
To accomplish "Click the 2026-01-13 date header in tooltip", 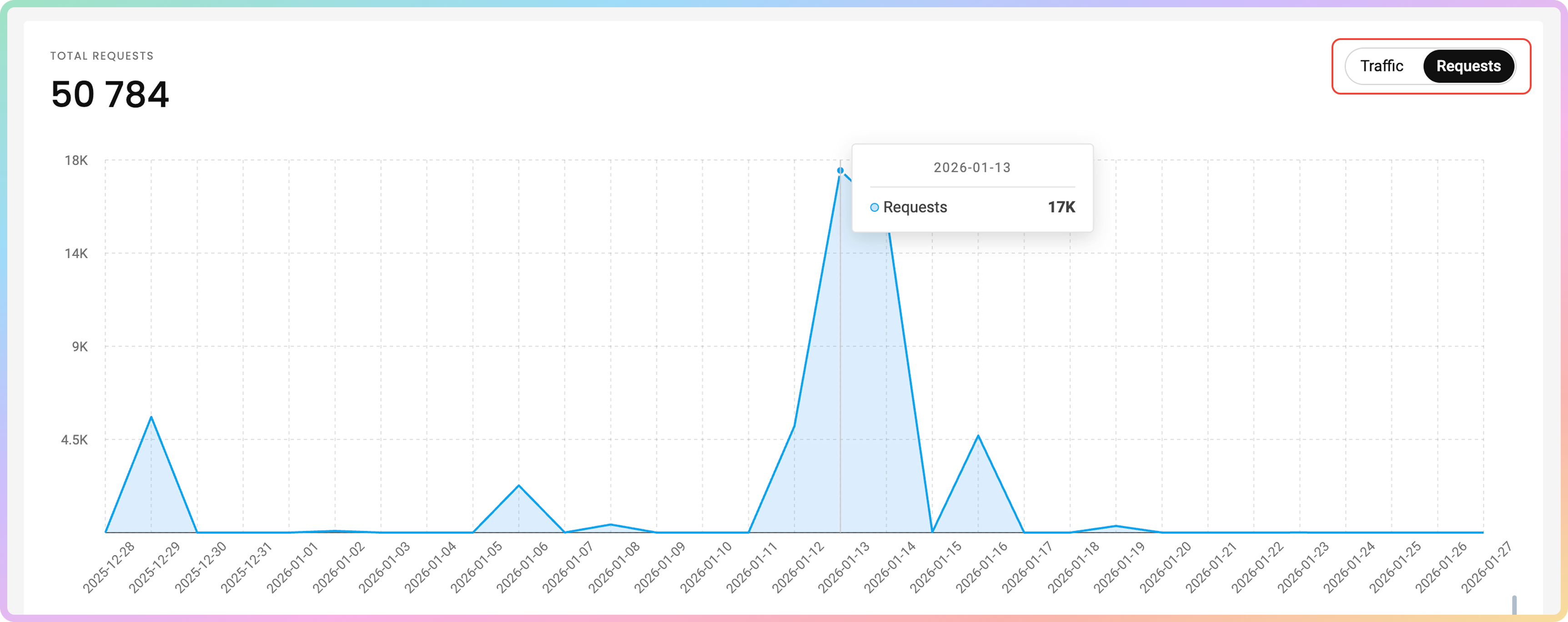I will 971,167.
